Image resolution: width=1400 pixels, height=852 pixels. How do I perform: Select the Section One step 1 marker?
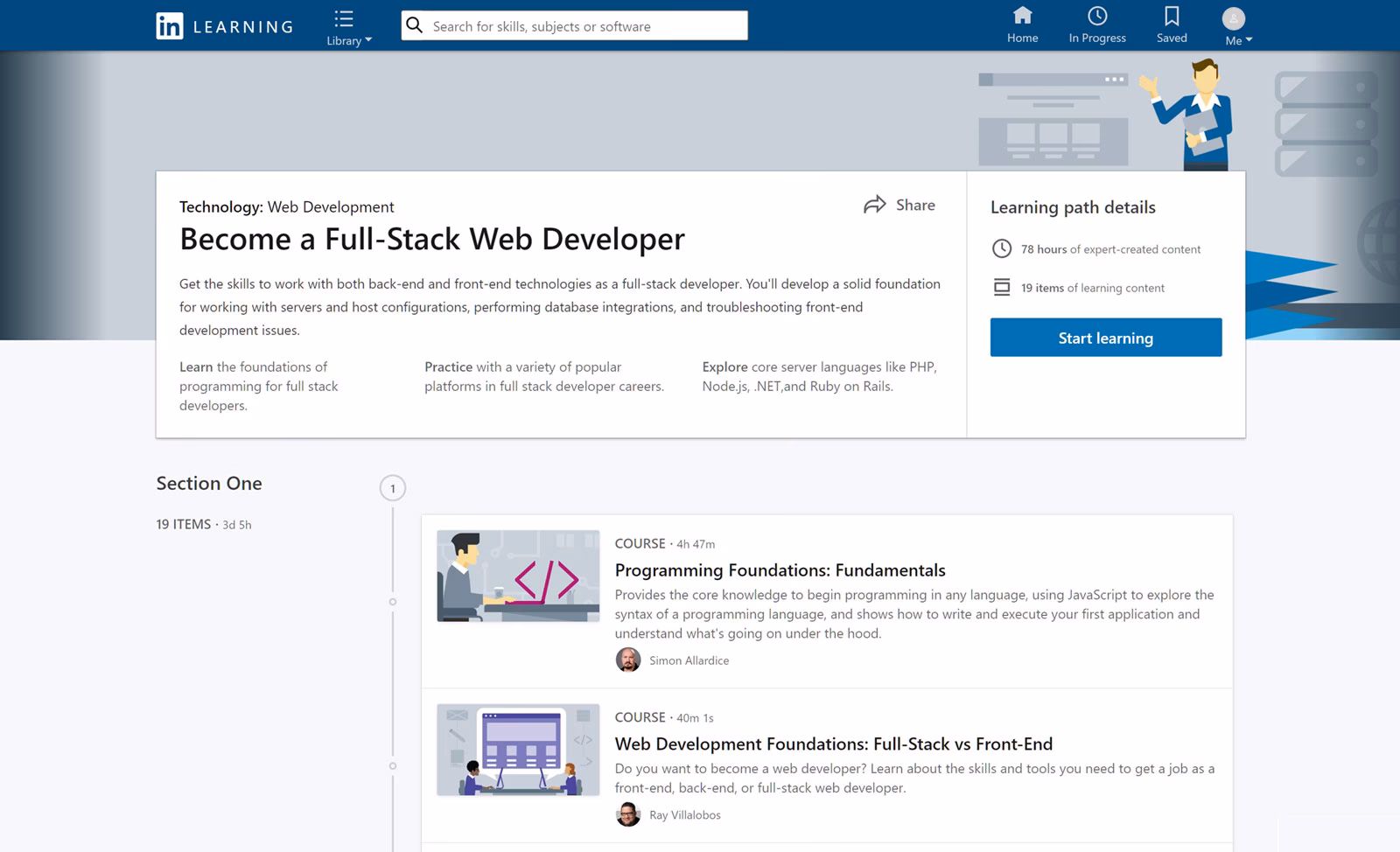pos(393,488)
